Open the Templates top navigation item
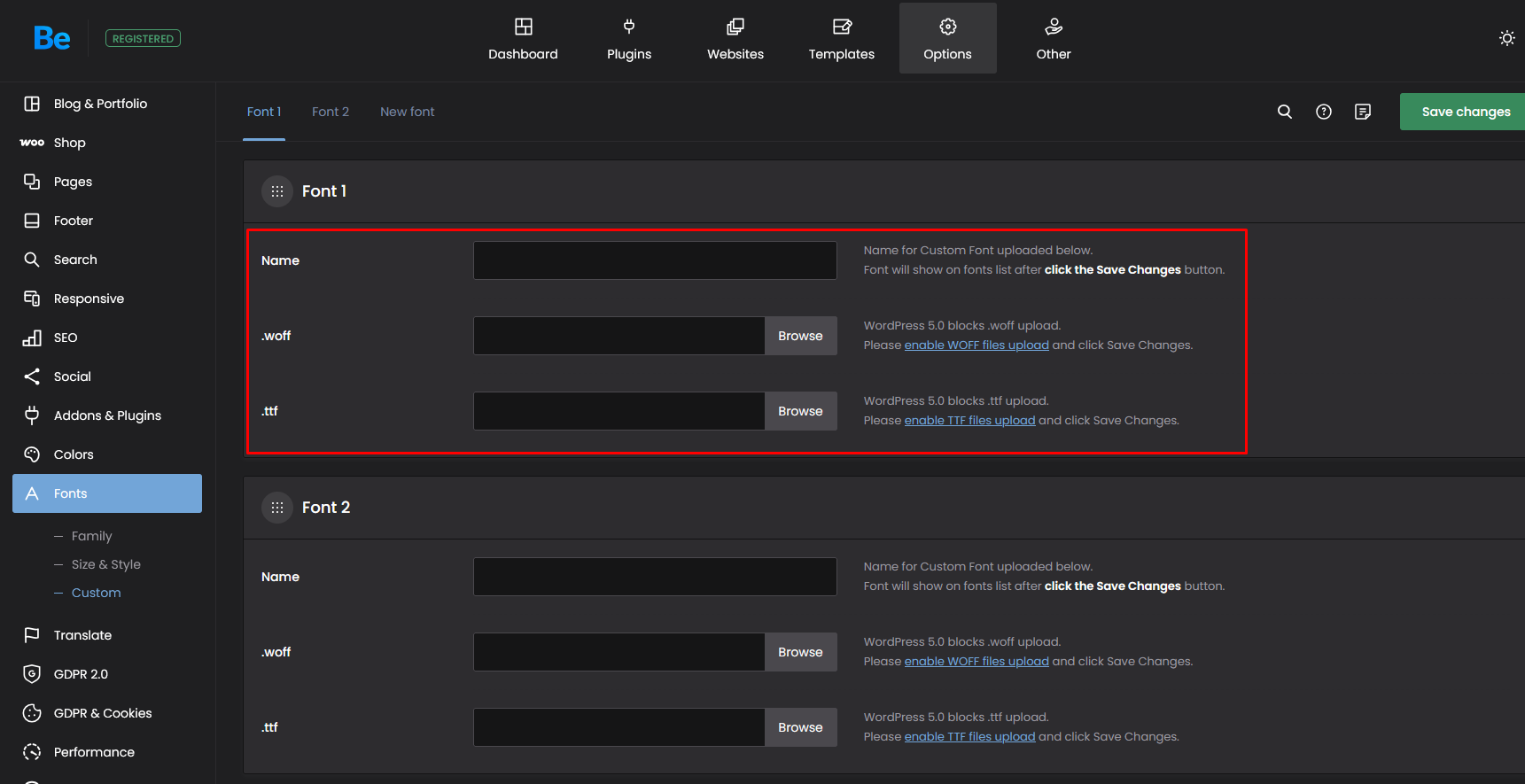The height and width of the screenshot is (784, 1525). tap(841, 39)
